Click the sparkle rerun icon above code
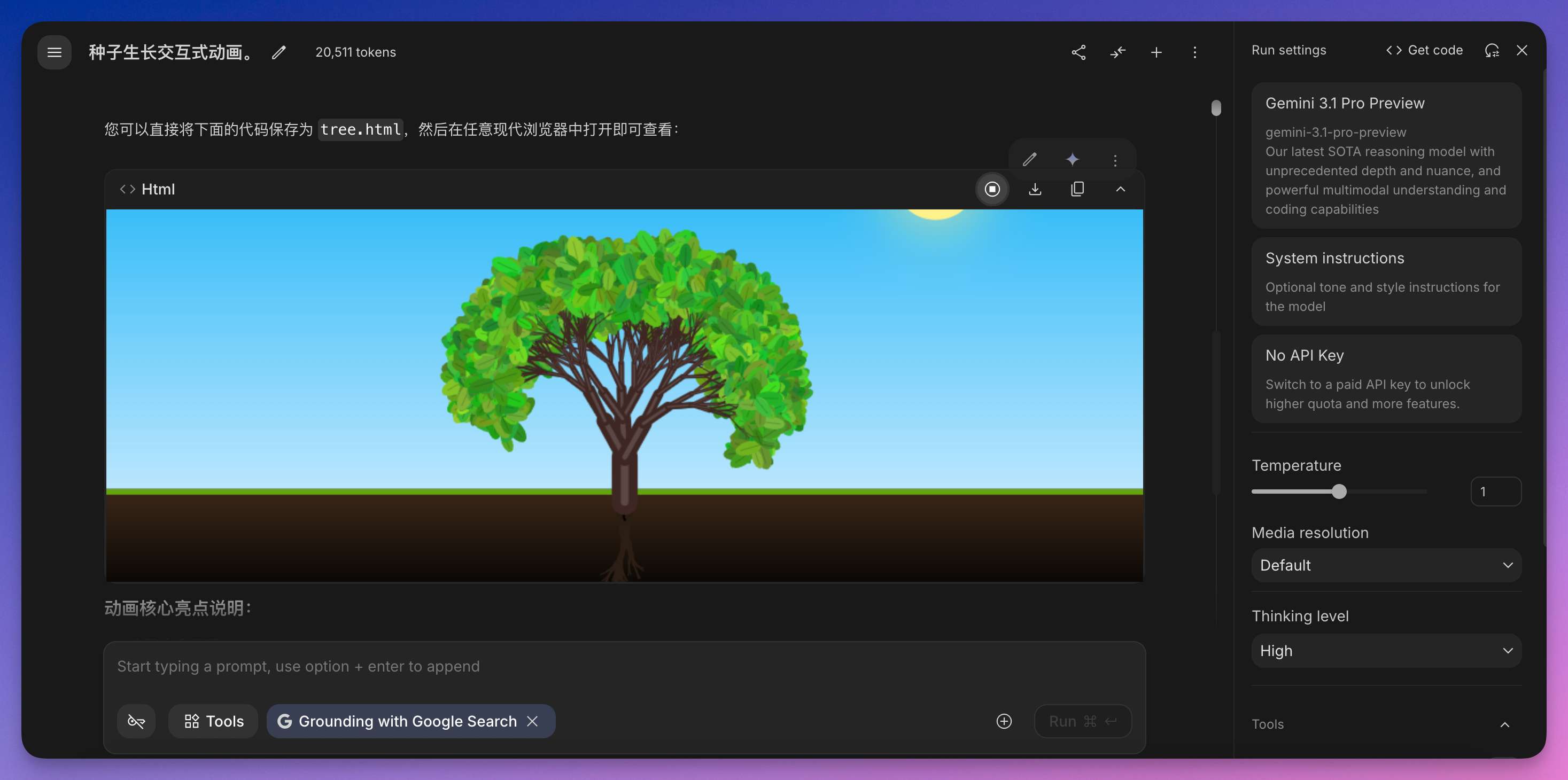 (1072, 159)
